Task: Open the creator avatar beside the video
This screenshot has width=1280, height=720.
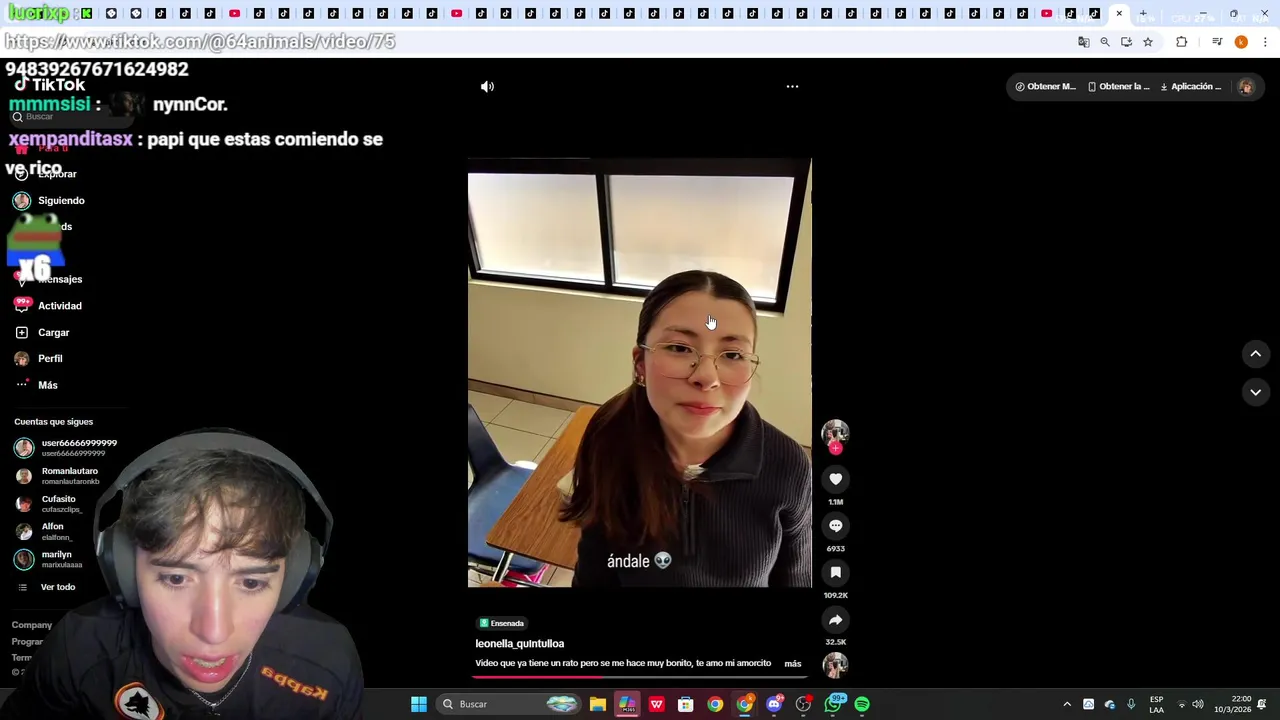Action: 835,432
